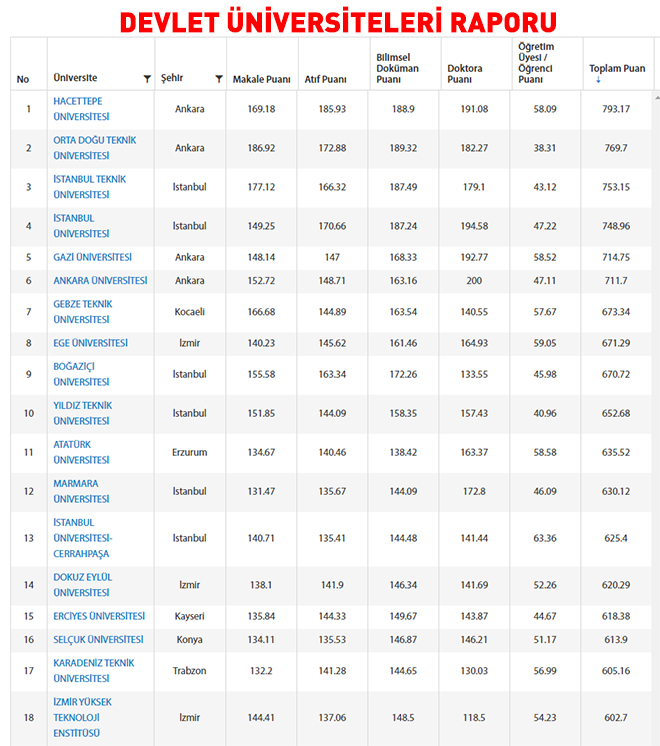660x746 pixels.
Task: Sort by Makale Puanı column header
Action: (261, 79)
